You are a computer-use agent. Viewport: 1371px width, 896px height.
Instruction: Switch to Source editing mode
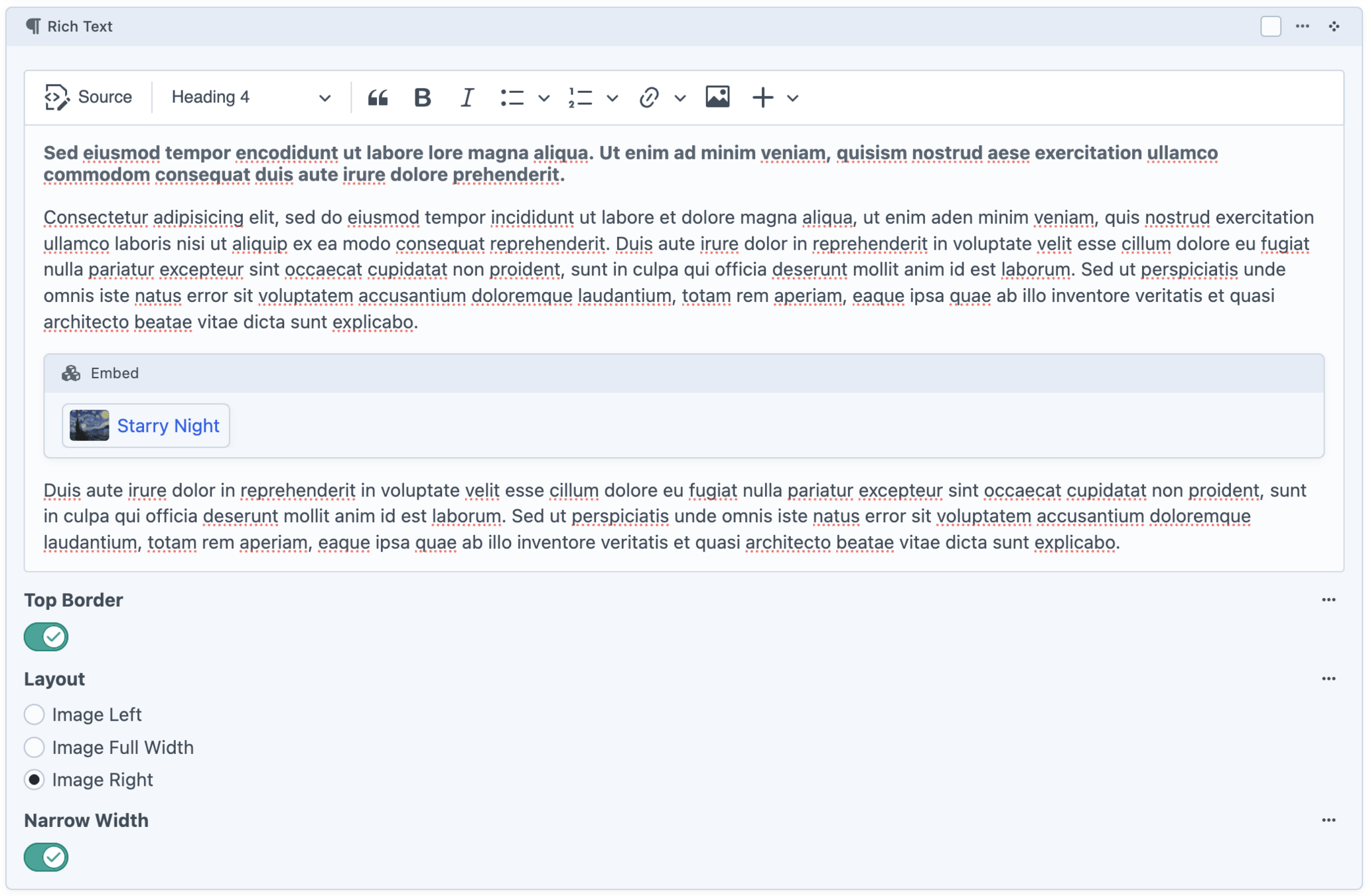coord(89,98)
